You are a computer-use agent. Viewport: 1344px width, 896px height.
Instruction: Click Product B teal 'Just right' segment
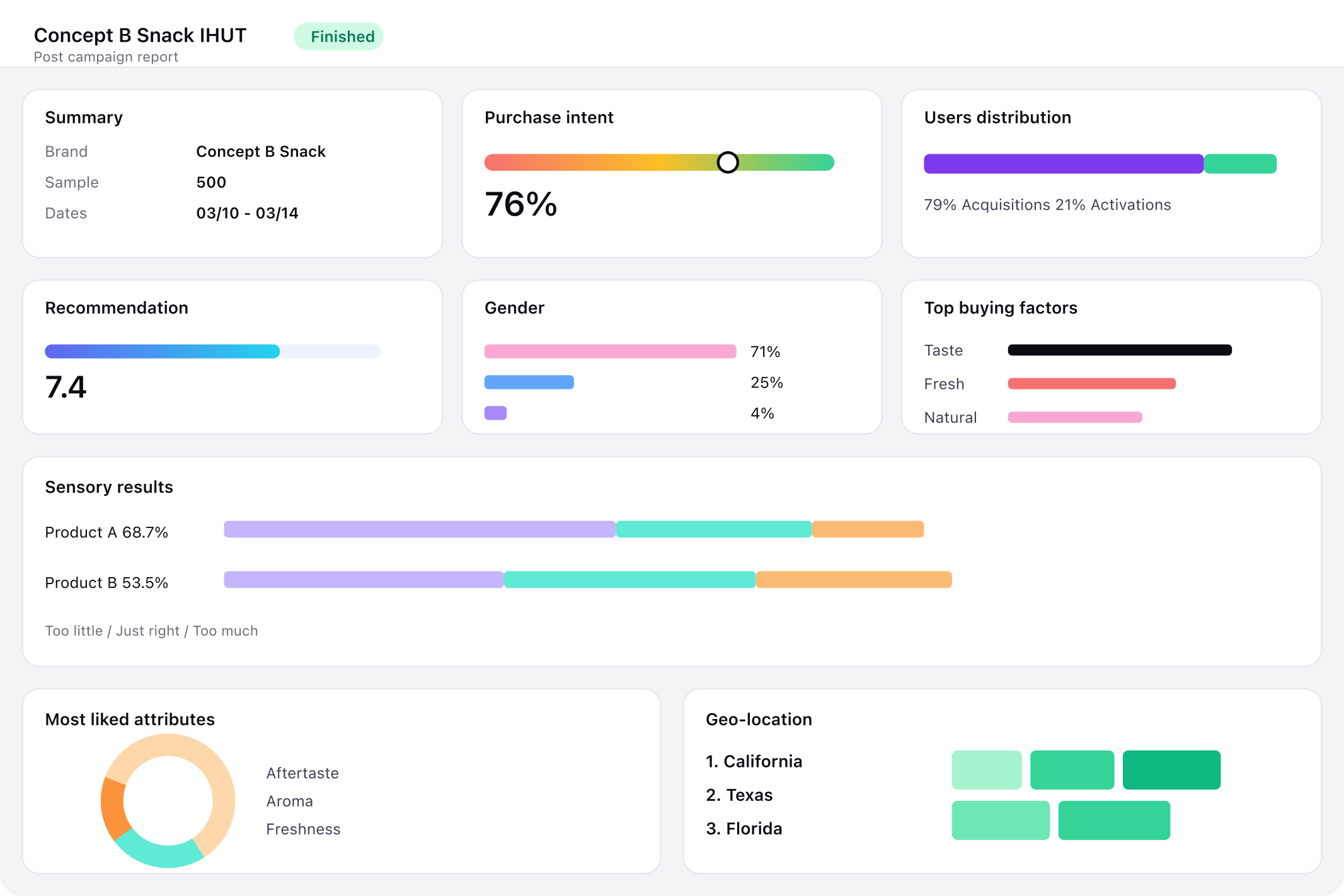(x=630, y=580)
